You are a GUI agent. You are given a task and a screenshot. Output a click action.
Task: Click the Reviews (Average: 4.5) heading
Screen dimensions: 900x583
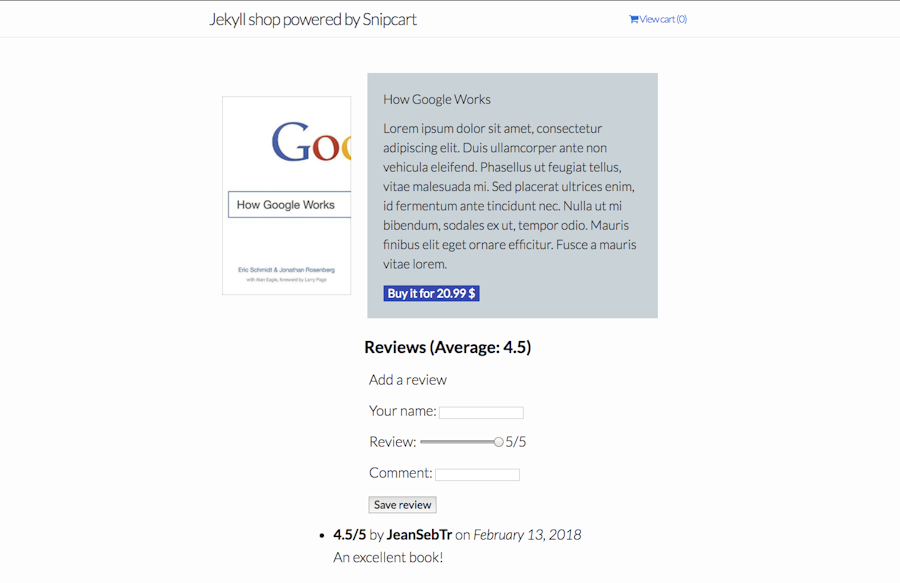[448, 347]
